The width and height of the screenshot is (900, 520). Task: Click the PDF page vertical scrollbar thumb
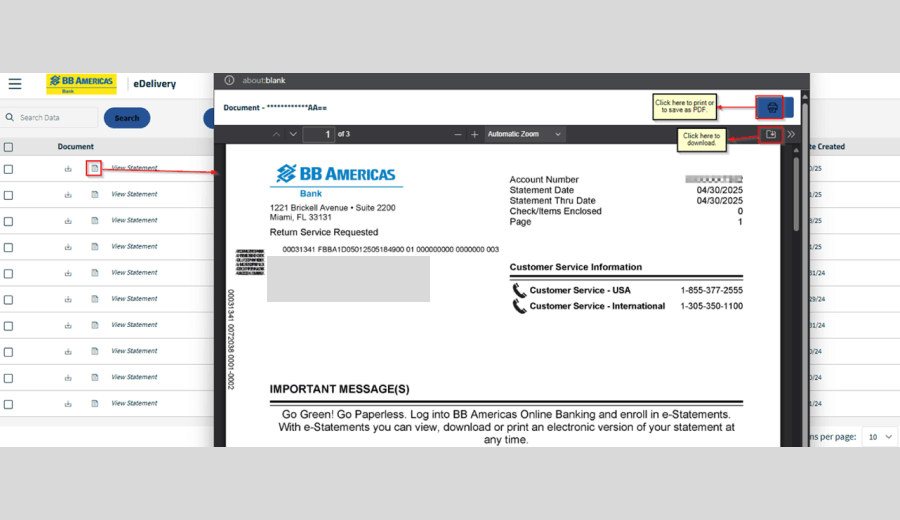(796, 193)
